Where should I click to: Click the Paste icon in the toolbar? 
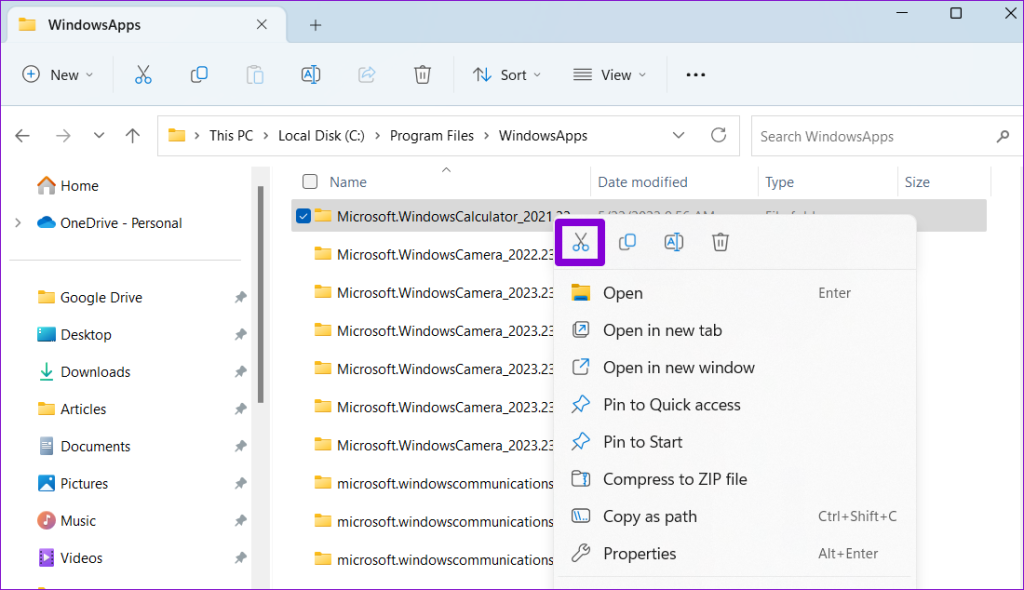(255, 74)
